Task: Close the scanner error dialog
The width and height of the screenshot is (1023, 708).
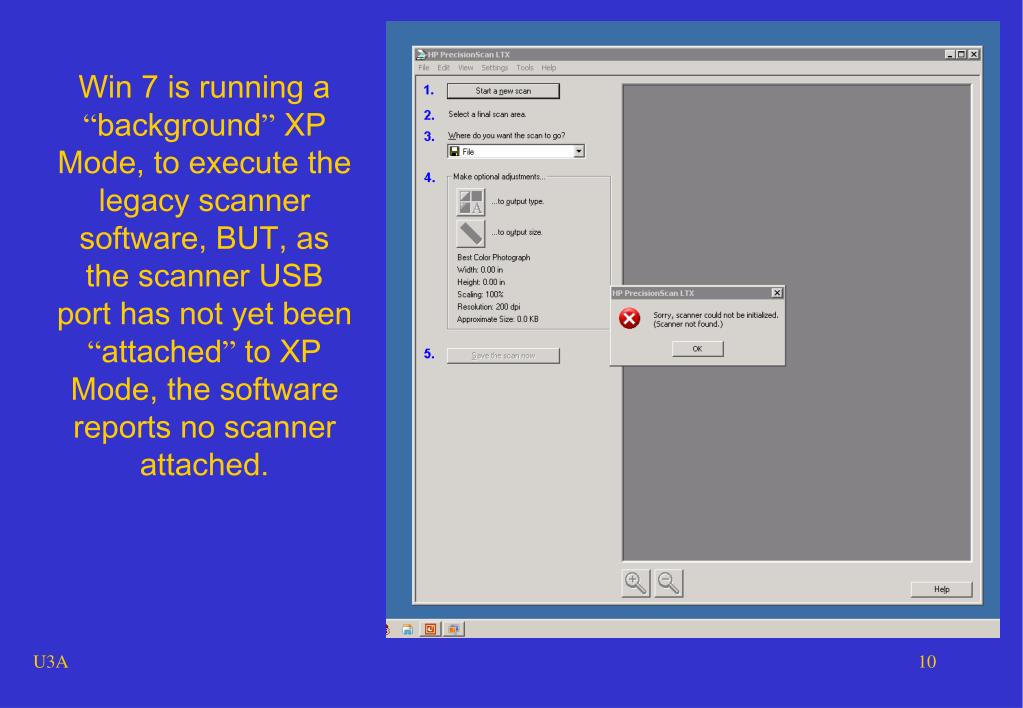Action: point(776,293)
